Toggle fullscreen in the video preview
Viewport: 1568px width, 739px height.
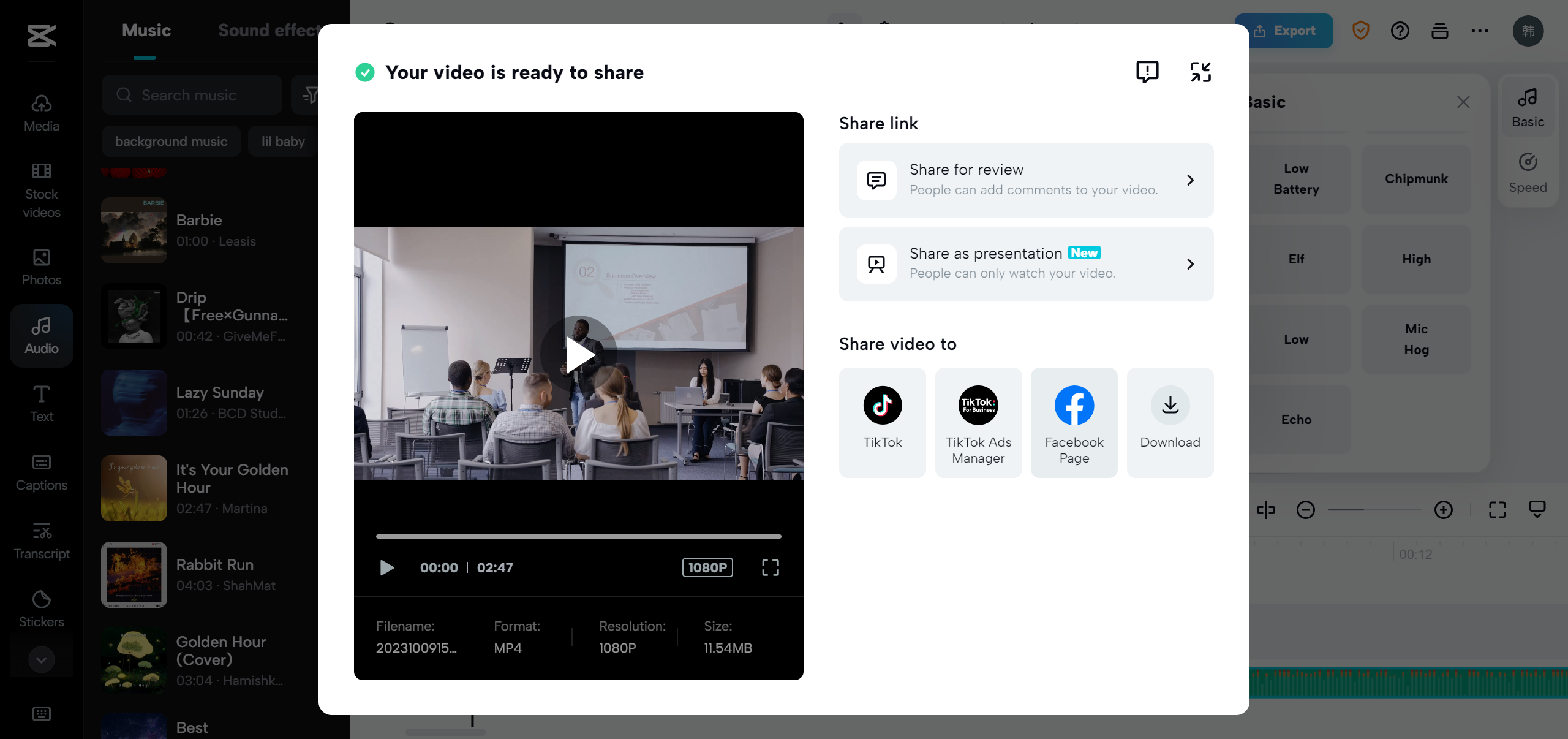click(x=770, y=567)
